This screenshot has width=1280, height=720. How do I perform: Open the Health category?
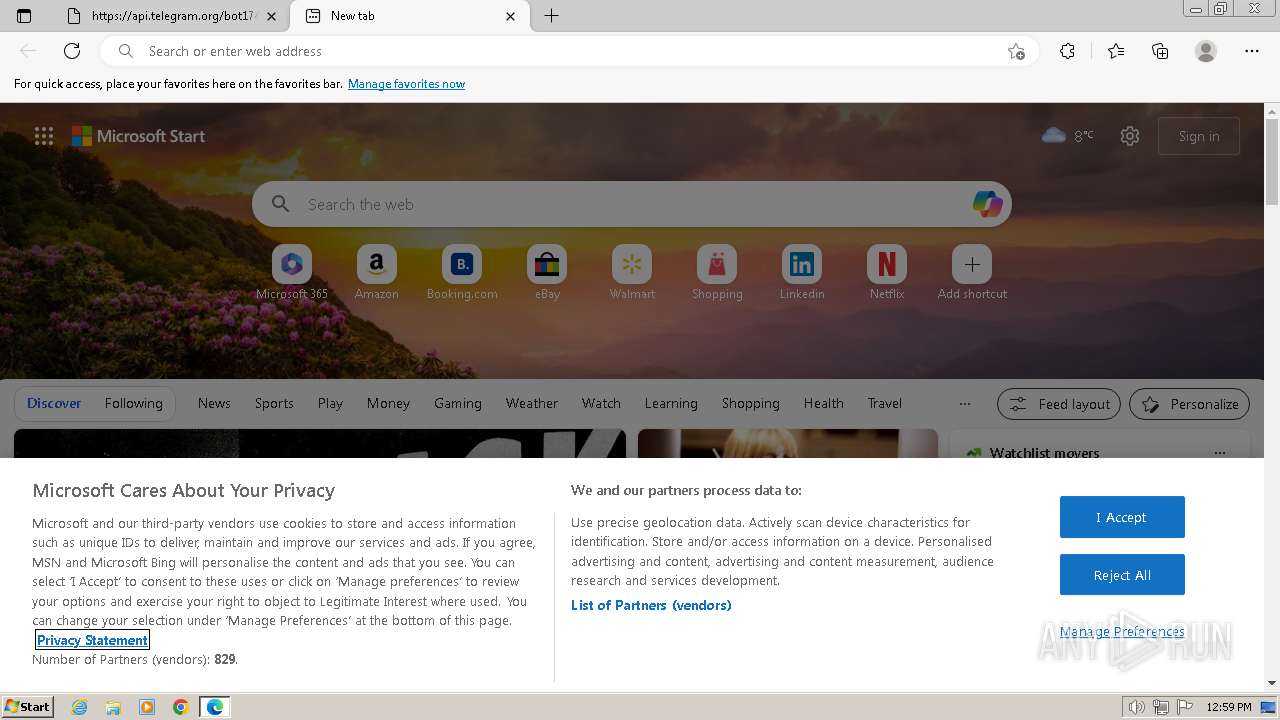824,403
